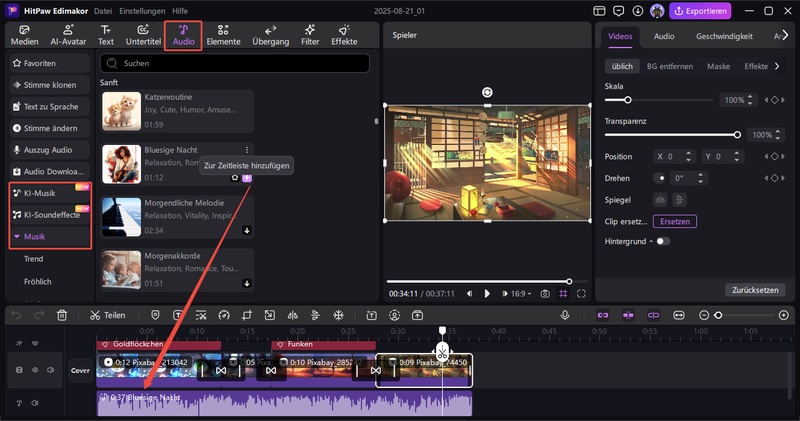Click the undo arrow in timeline toolbar

click(x=16, y=315)
